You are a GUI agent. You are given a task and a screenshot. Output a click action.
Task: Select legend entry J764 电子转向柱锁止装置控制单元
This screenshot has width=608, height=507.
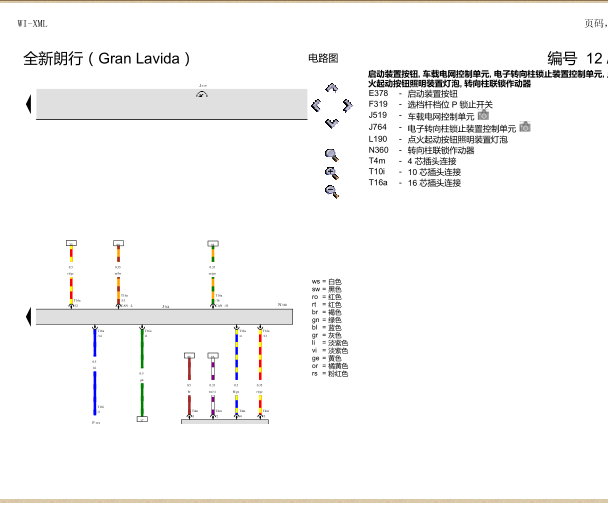[442, 128]
